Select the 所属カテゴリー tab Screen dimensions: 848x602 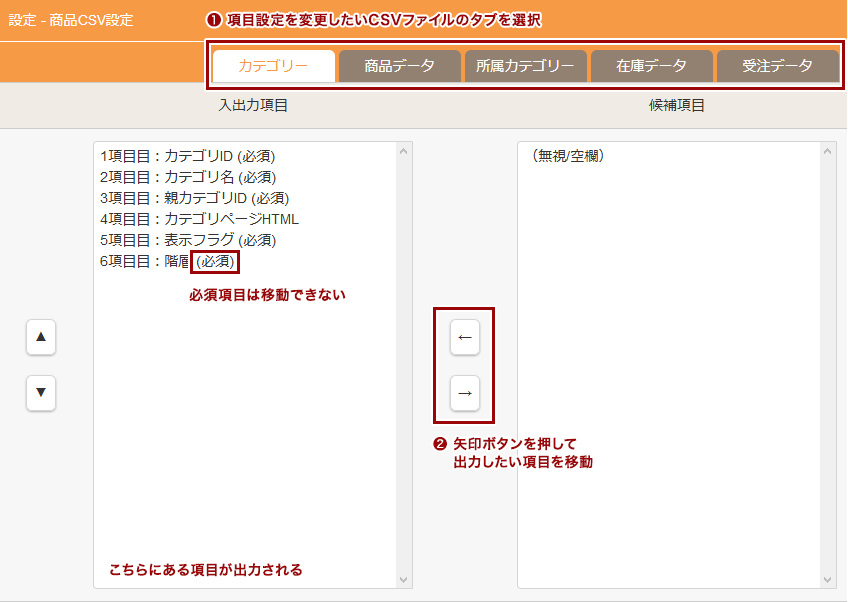click(525, 66)
